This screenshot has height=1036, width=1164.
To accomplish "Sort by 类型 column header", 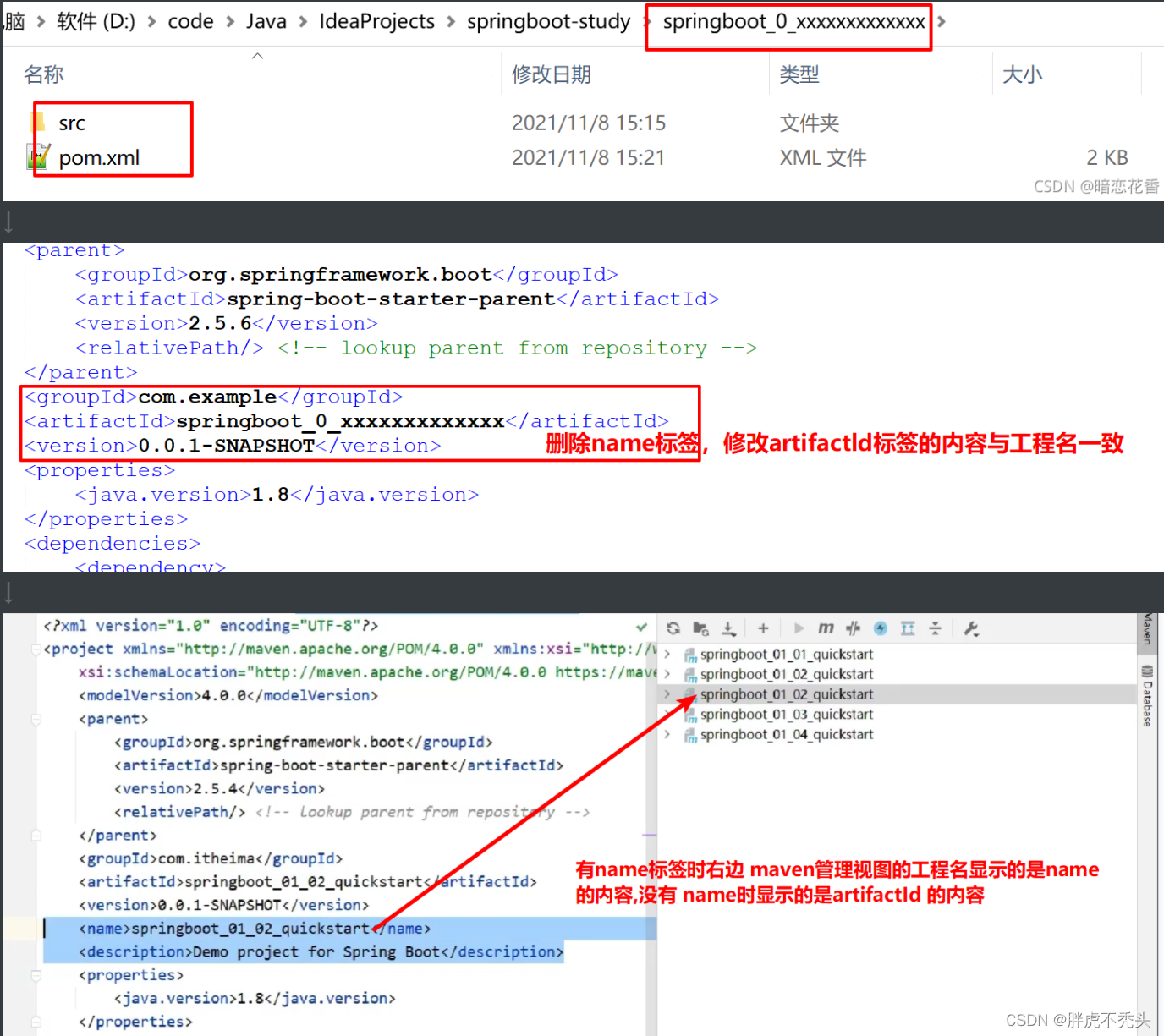I will click(799, 74).
